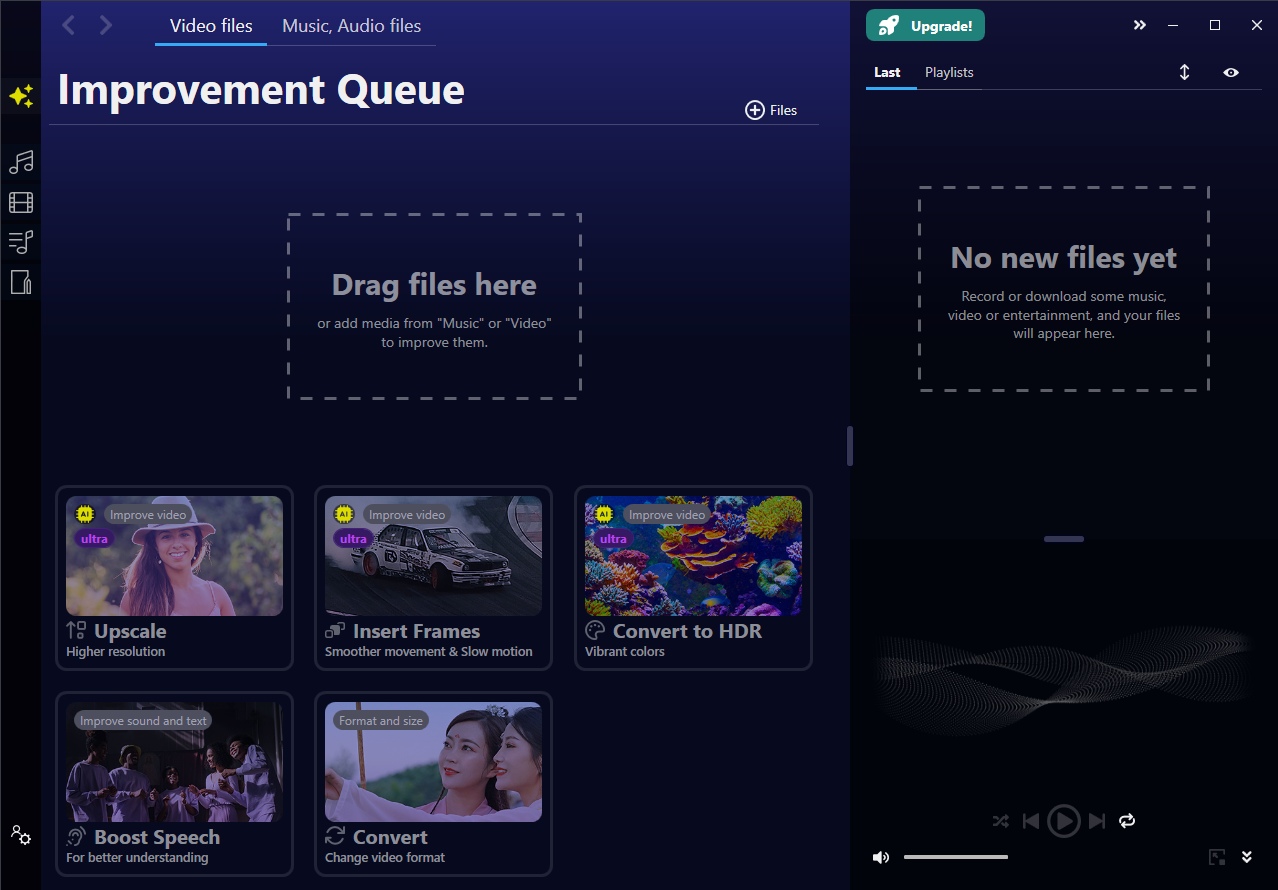The height and width of the screenshot is (890, 1278).
Task: Open the mini-player view icon
Action: (x=1217, y=857)
